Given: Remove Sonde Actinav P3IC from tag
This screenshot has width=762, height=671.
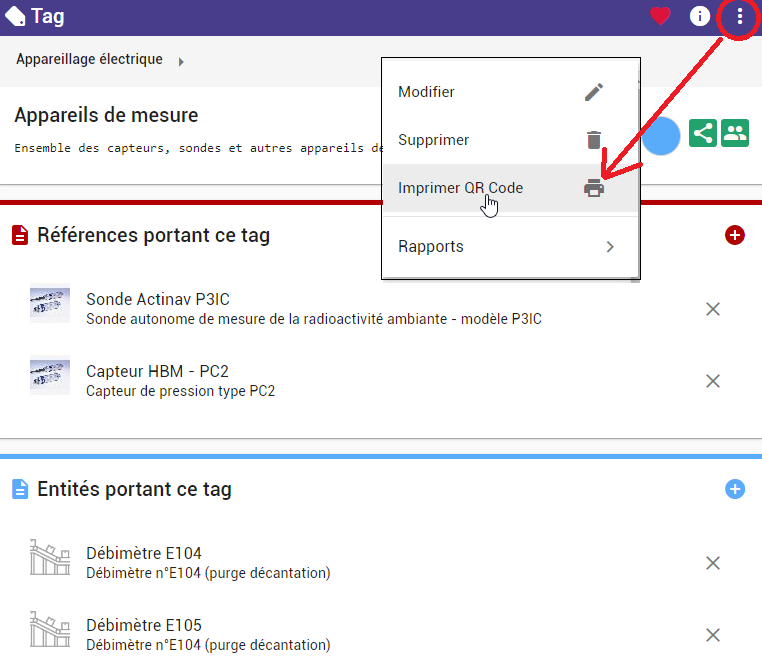Looking at the screenshot, I should click(x=713, y=309).
